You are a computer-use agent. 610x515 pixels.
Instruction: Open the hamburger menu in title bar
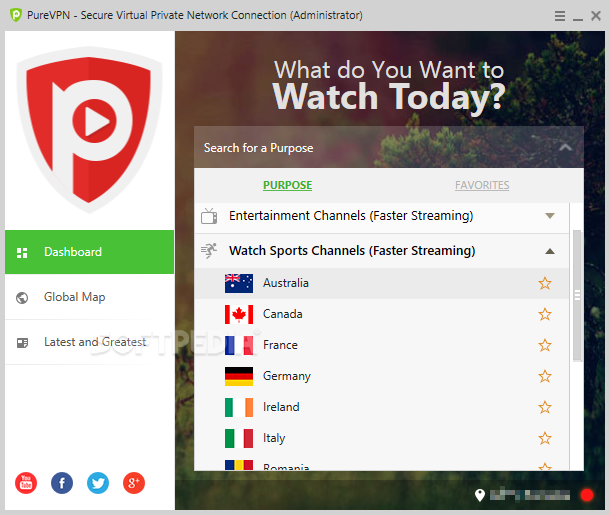(560, 16)
